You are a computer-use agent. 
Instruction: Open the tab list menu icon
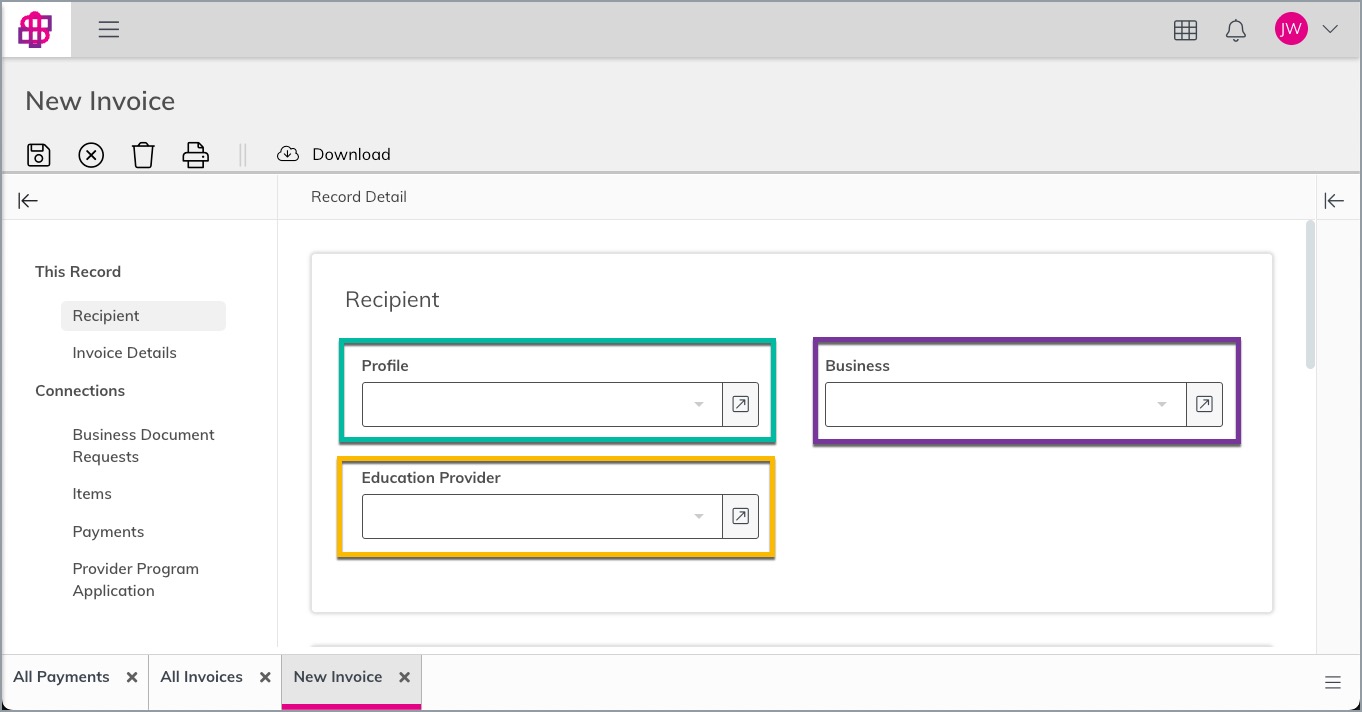click(x=1333, y=682)
